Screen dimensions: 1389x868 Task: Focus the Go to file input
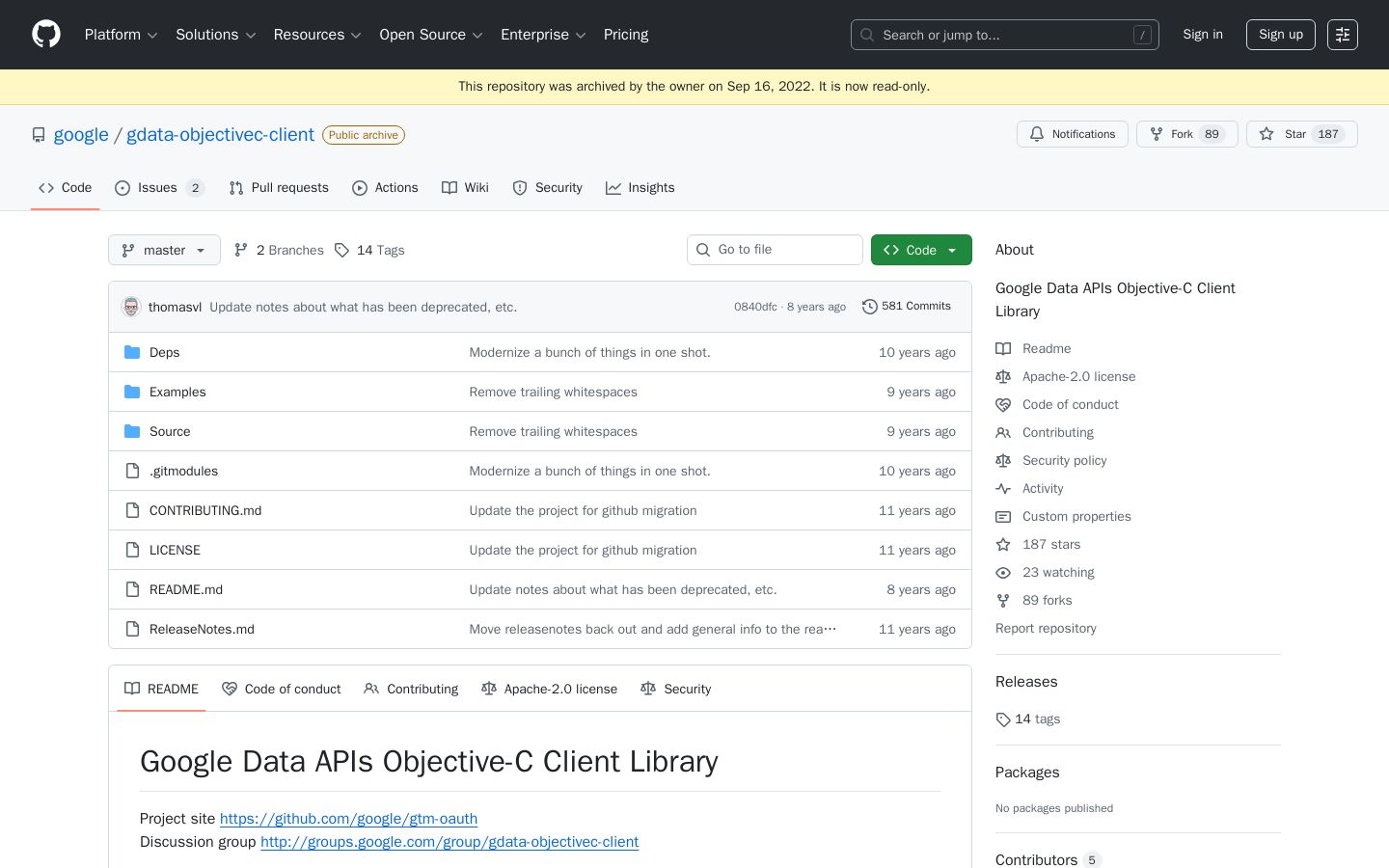click(775, 250)
